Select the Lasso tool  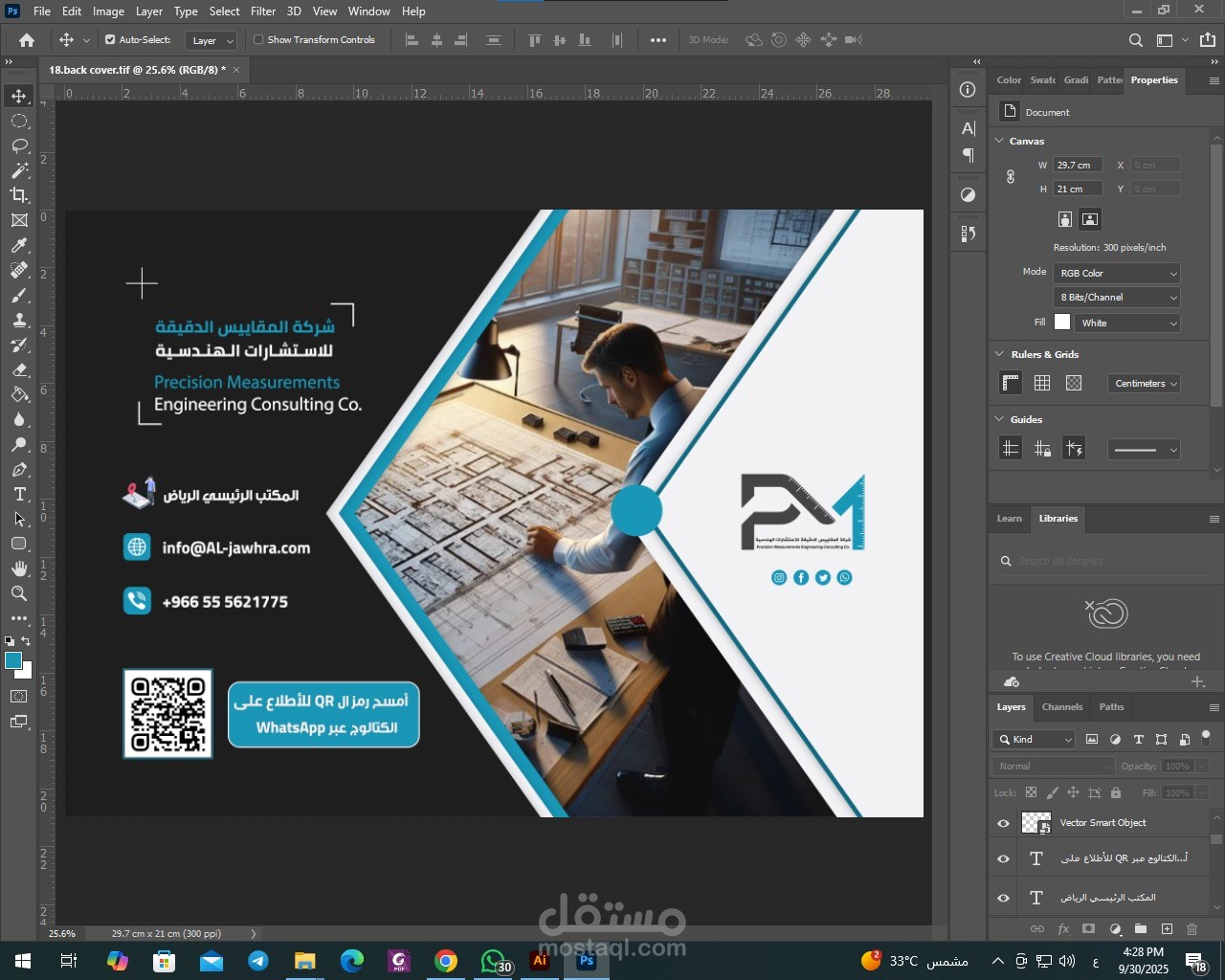click(19, 145)
